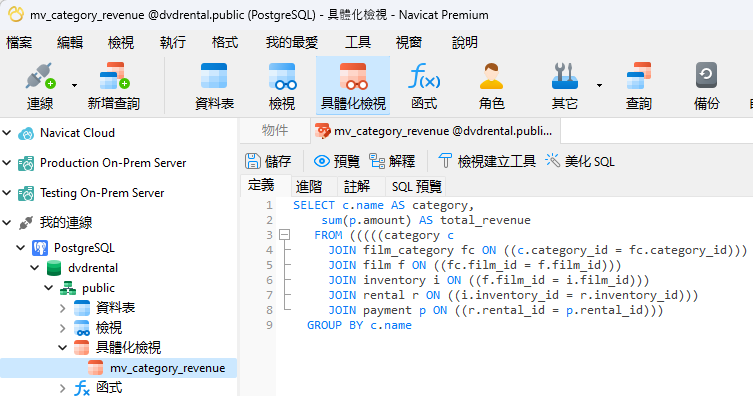This screenshot has height=396, width=753.
Task: Open Roles (角色) from the toolbar
Action: pyautogui.click(x=491, y=86)
